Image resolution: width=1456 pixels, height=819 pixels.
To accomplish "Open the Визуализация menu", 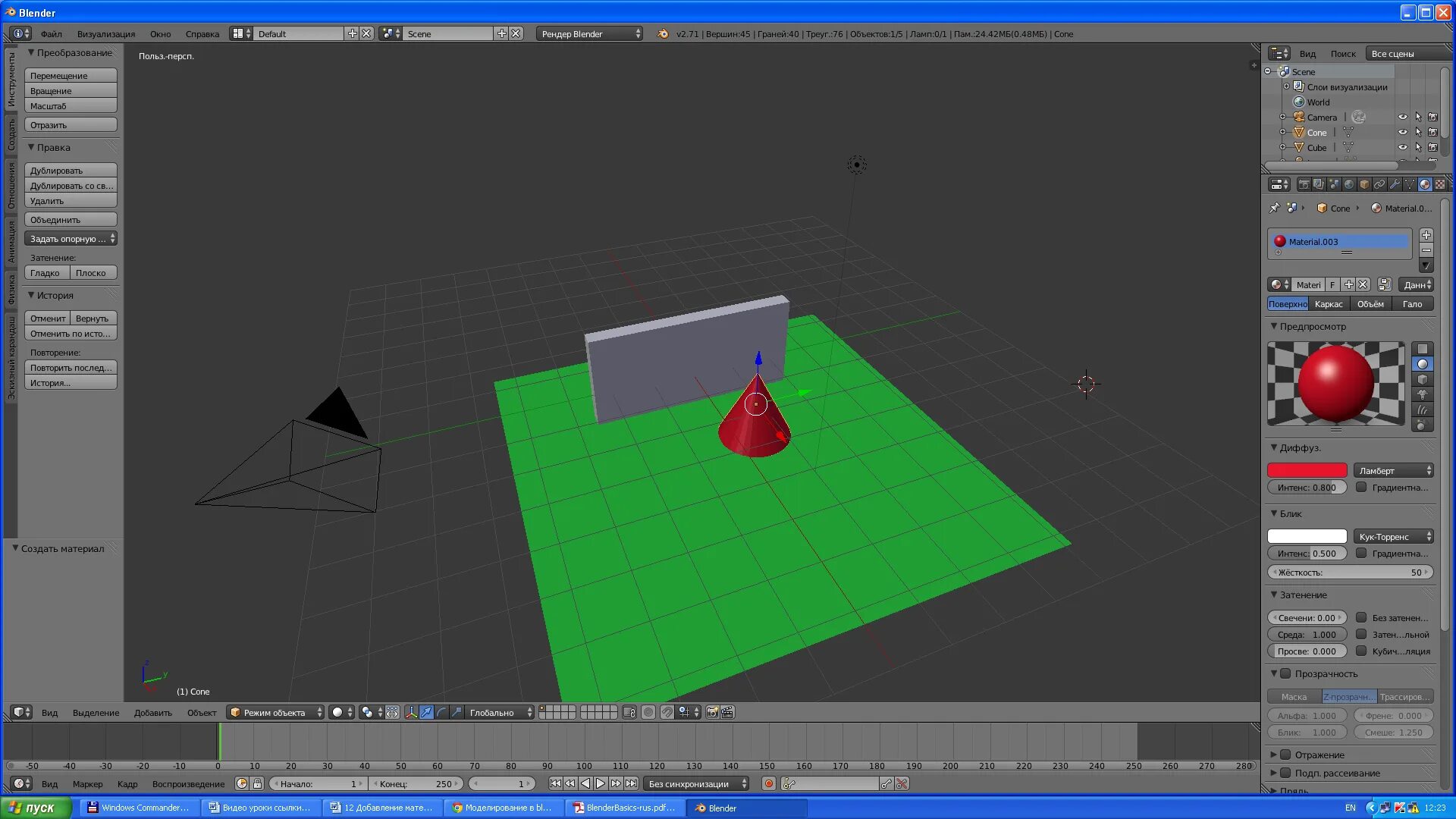I will [106, 34].
